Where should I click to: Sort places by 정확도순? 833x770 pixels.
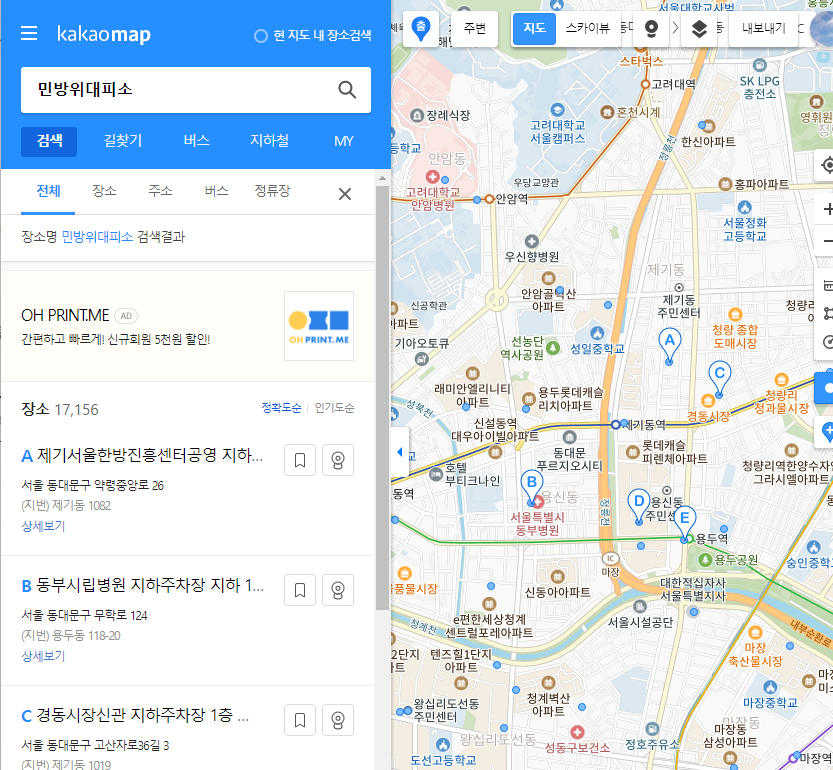pyautogui.click(x=281, y=408)
